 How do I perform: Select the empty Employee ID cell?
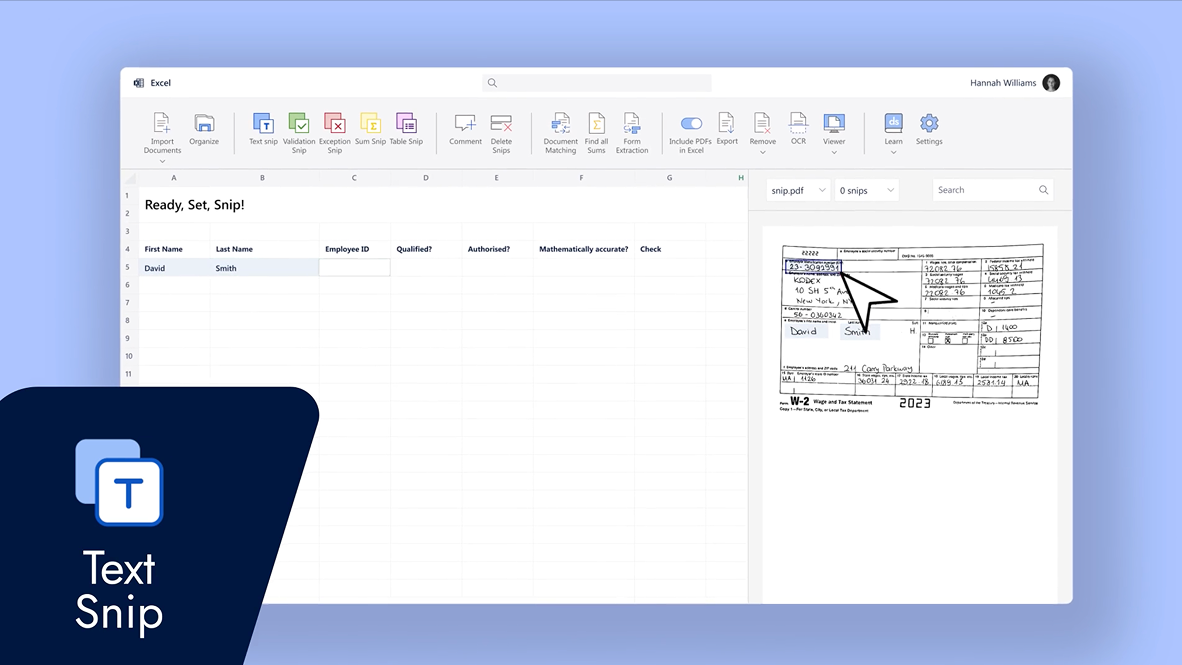[x=354, y=268]
